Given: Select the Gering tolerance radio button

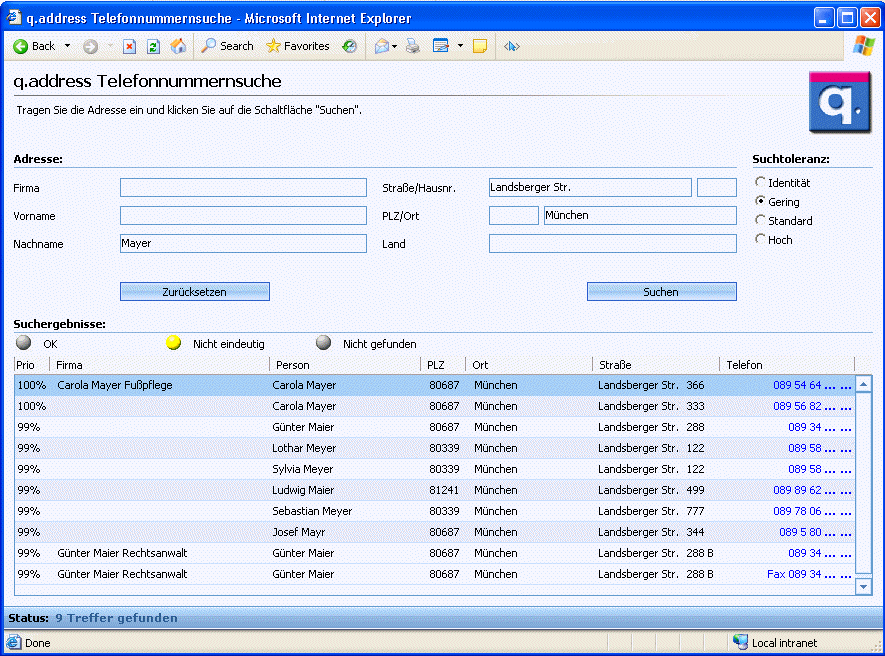Looking at the screenshot, I should click(760, 202).
